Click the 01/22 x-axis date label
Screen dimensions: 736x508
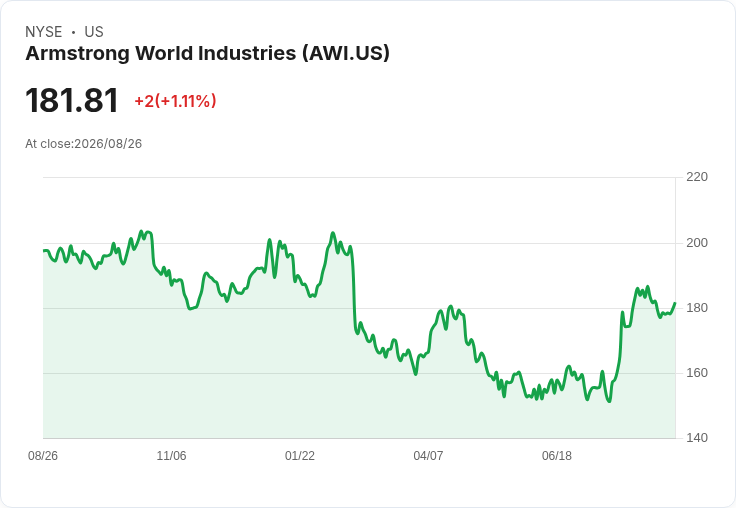pyautogui.click(x=299, y=455)
